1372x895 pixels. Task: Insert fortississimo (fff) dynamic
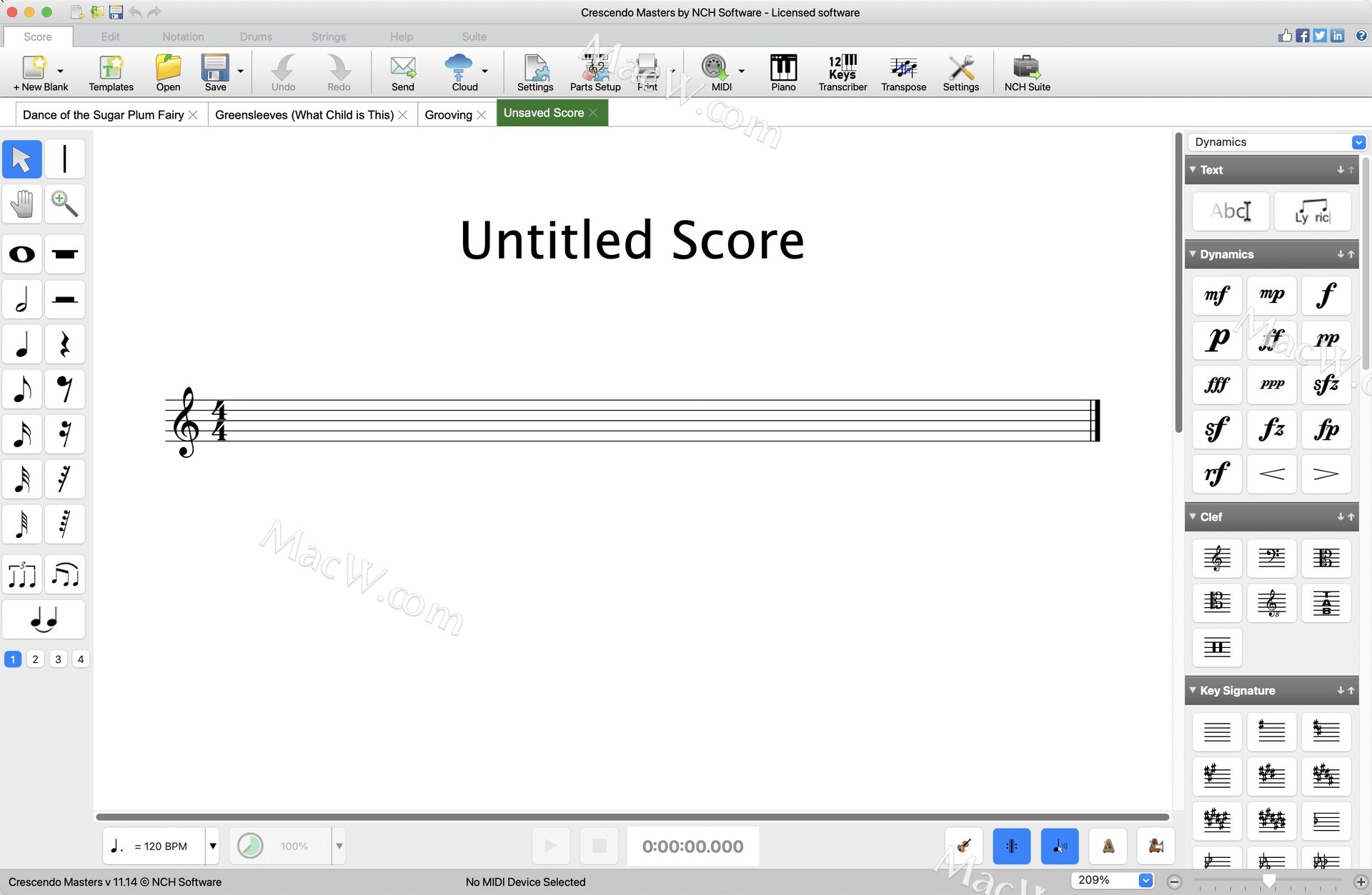(x=1217, y=385)
